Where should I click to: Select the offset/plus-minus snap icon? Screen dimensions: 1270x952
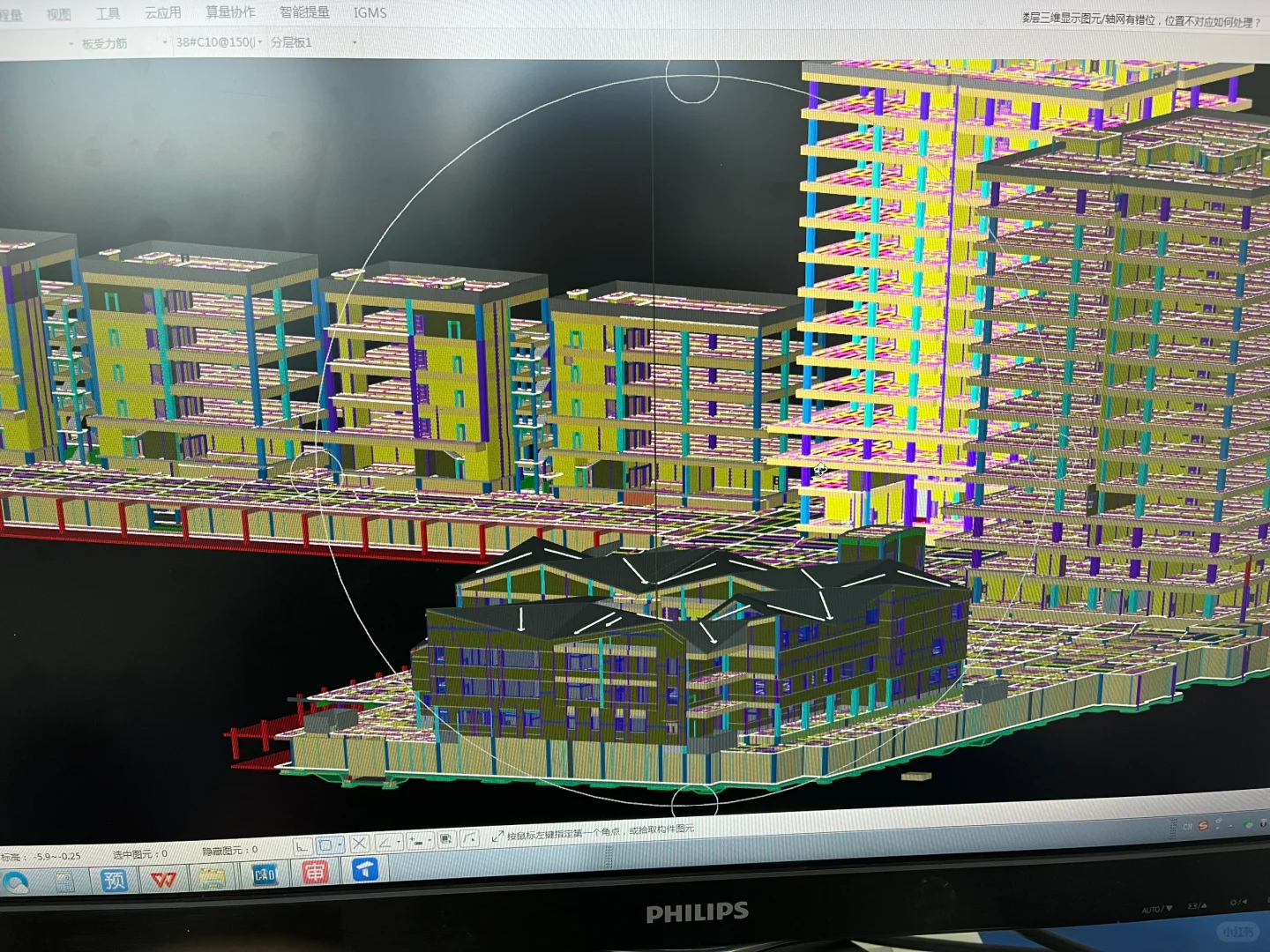(415, 841)
